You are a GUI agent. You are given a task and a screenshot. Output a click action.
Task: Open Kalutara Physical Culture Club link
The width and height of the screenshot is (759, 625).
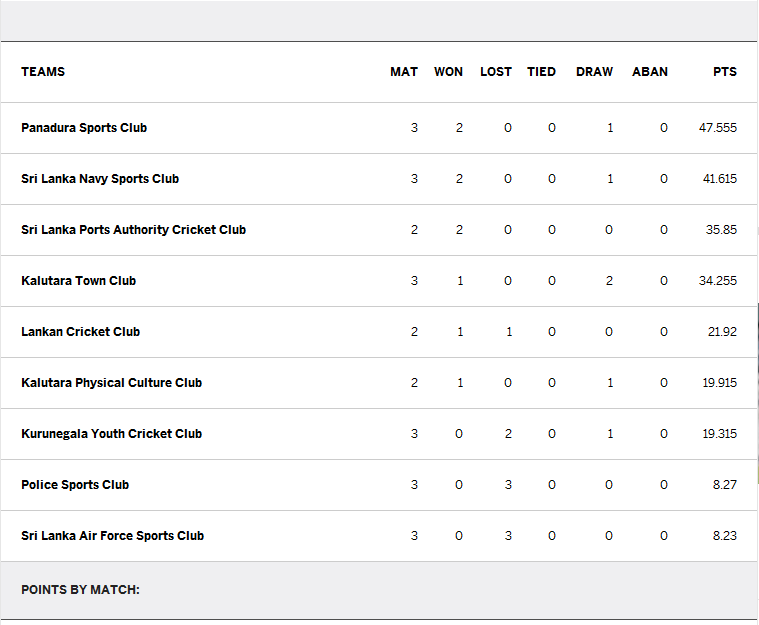pos(111,382)
